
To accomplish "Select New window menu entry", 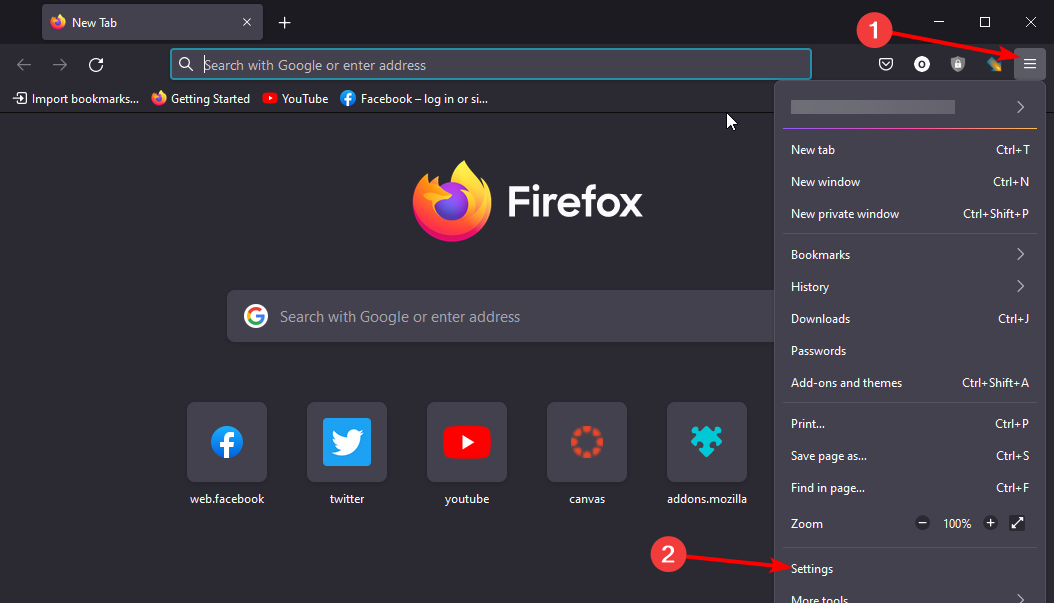I will click(909, 182).
